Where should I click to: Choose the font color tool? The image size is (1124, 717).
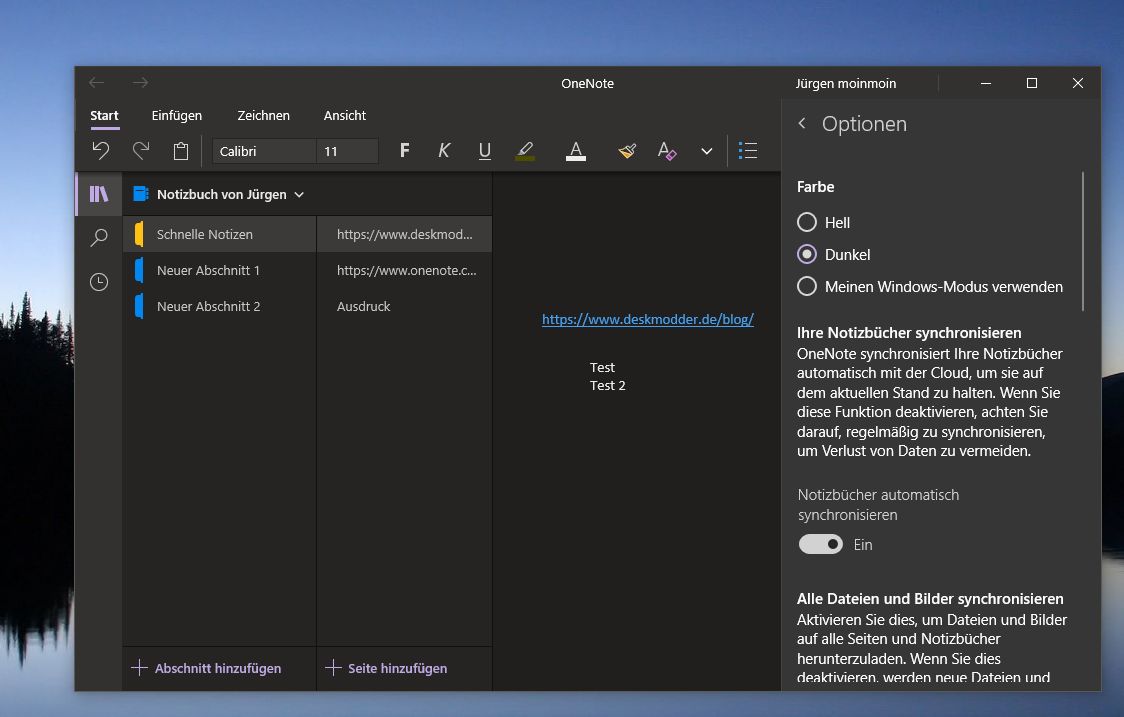tap(576, 151)
